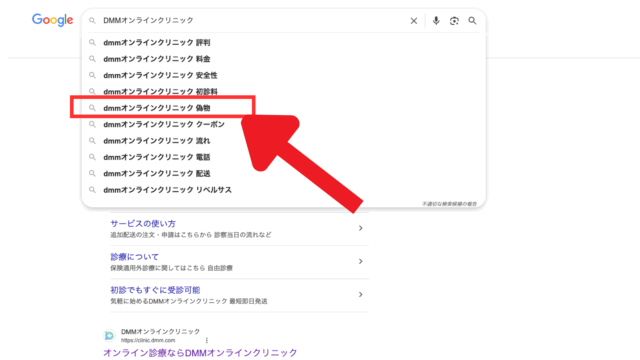The height and width of the screenshot is (360, 640).
Task: Select suggestion dmmオンラインクリニック クーポン
Action: (x=284, y=124)
